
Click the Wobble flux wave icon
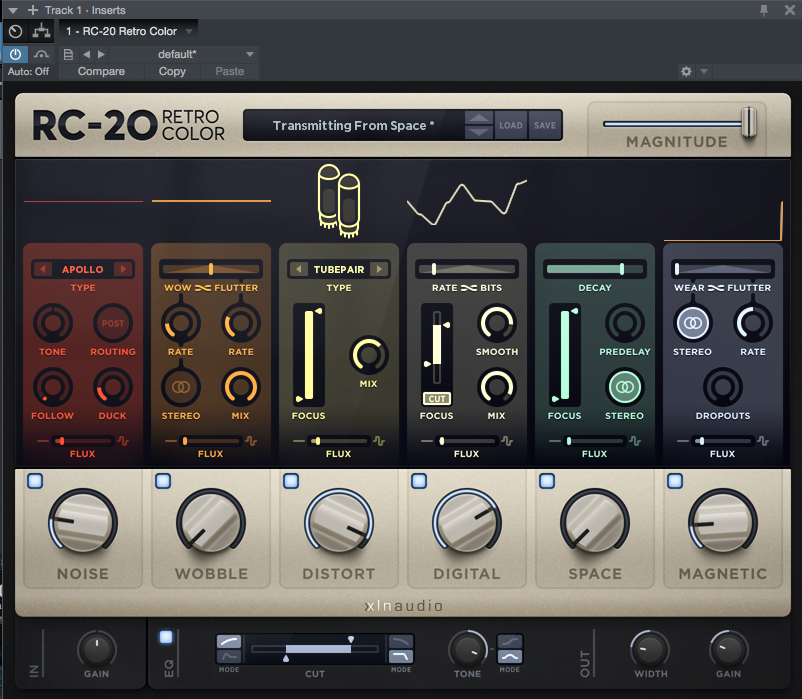click(251, 441)
